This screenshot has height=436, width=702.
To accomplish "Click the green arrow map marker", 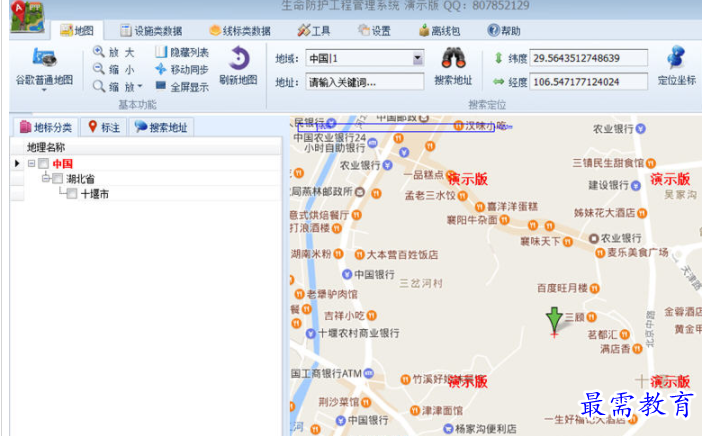I will (554, 321).
